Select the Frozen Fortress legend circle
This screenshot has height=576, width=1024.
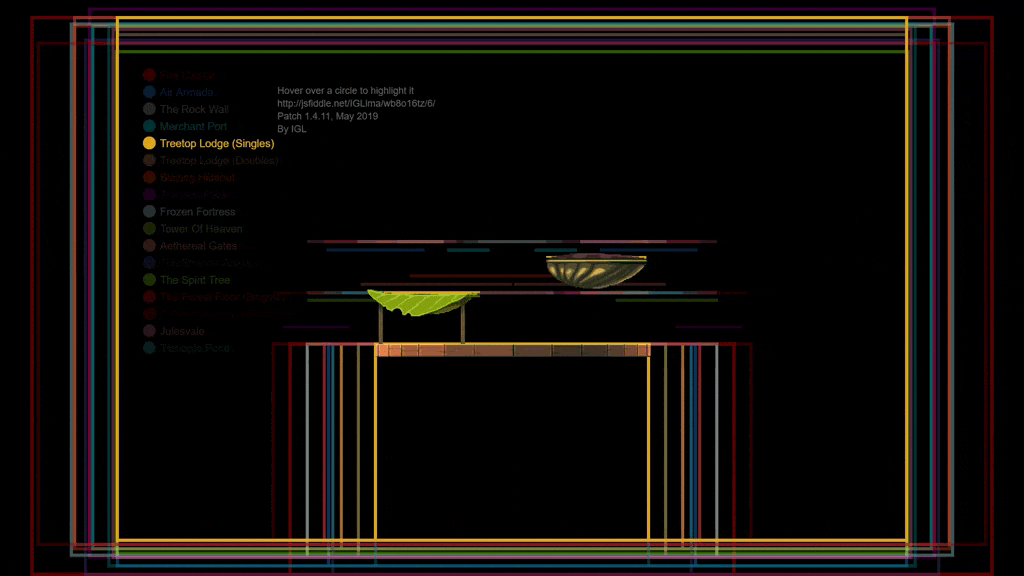[149, 212]
